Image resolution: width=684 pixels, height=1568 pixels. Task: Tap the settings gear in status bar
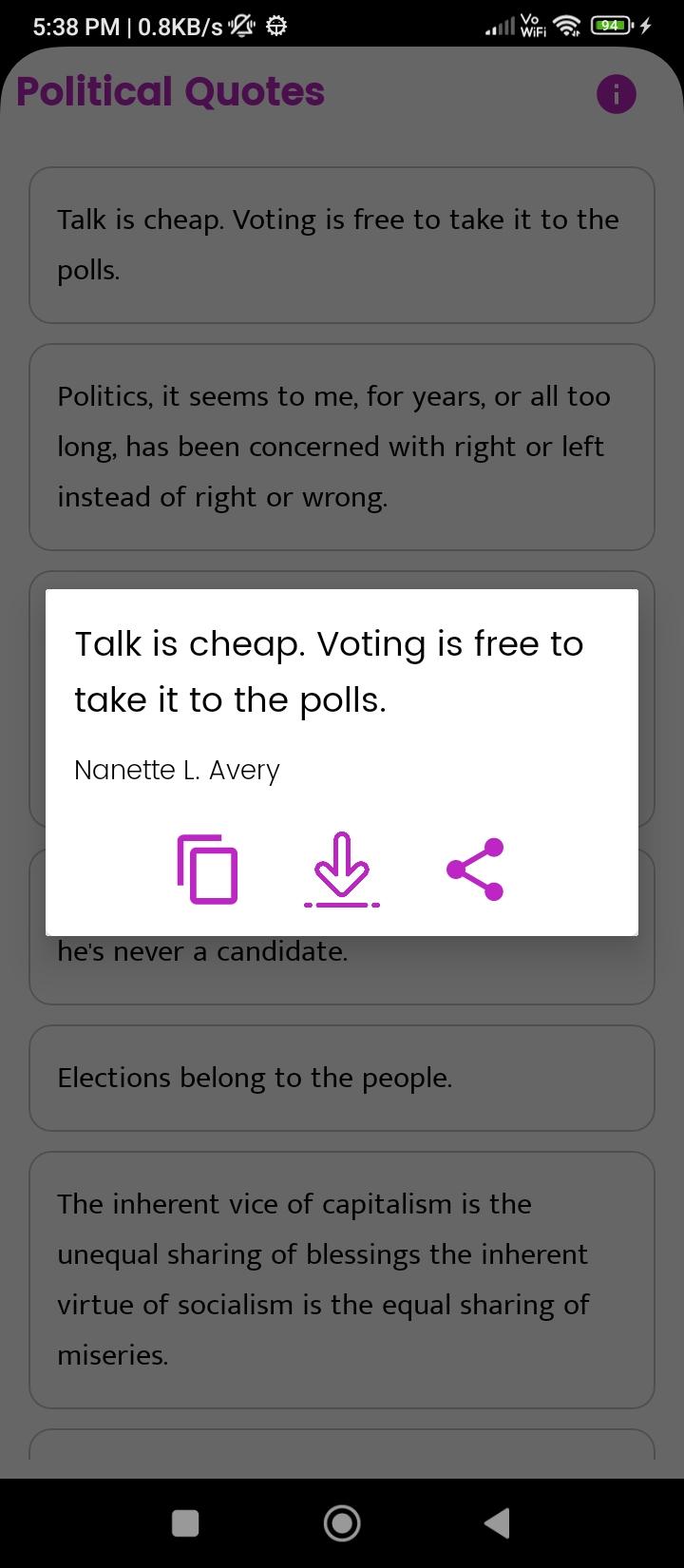click(276, 27)
